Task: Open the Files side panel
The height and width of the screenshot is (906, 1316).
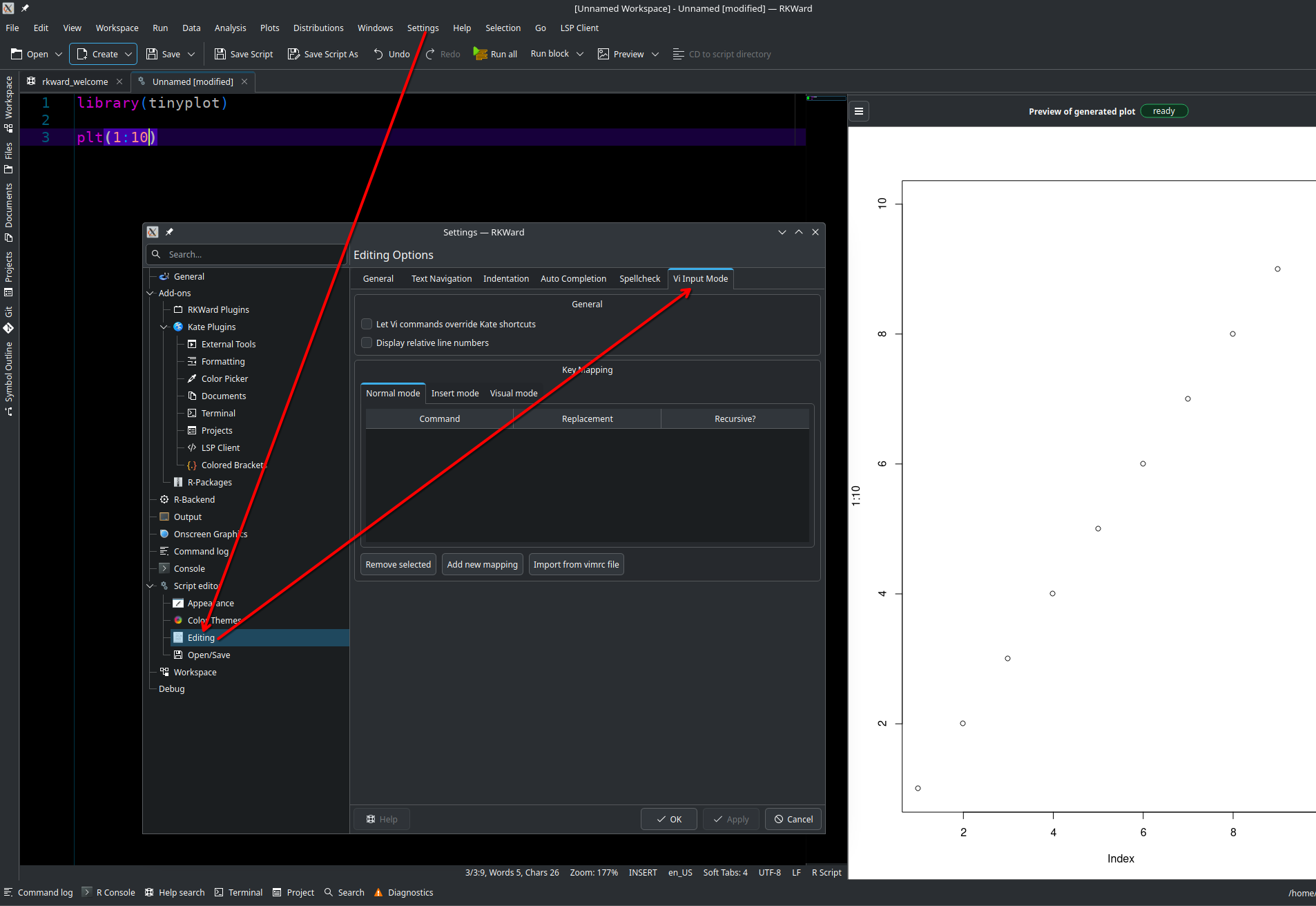Action: point(9,157)
